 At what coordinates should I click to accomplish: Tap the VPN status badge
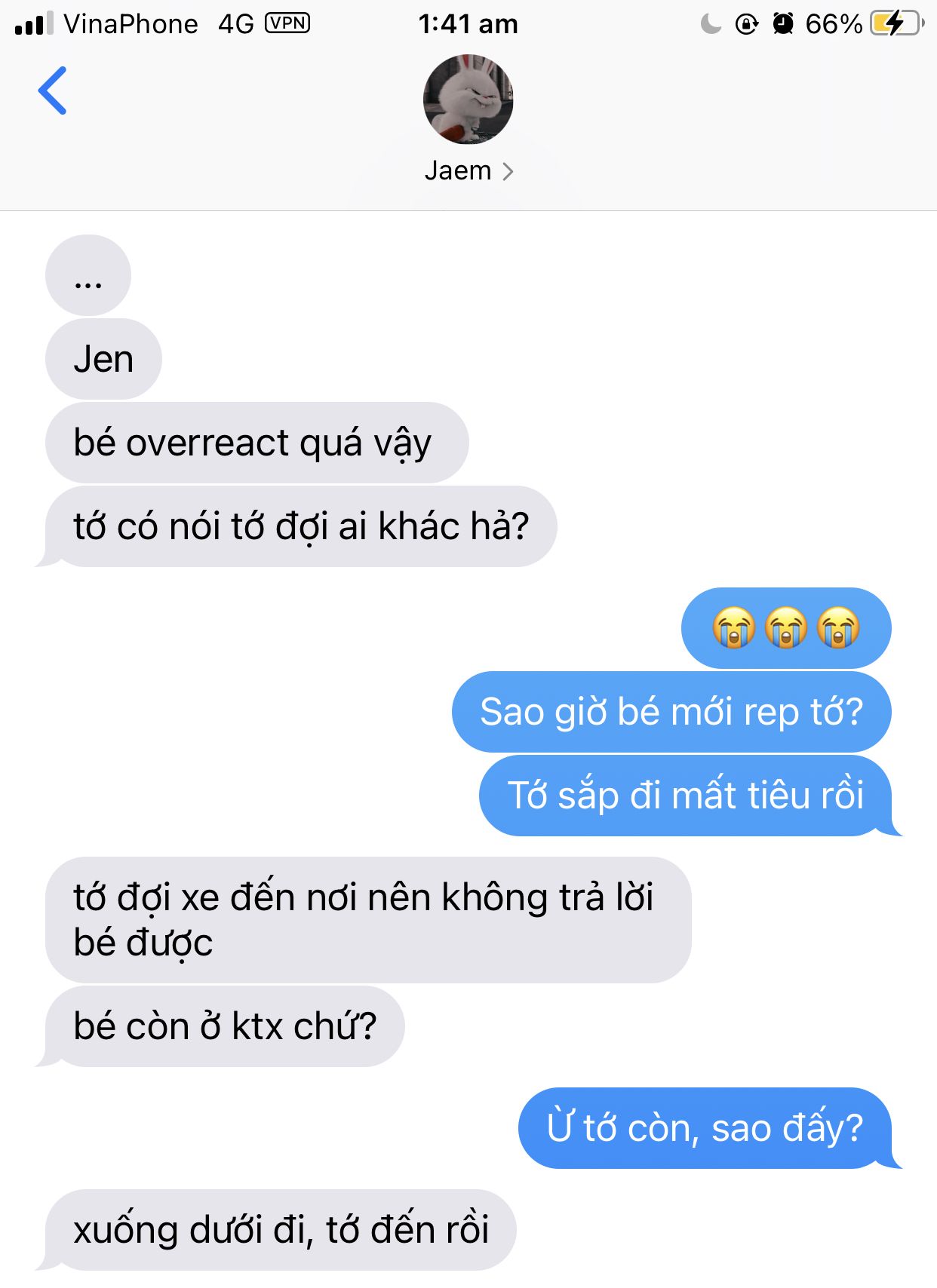click(x=287, y=23)
